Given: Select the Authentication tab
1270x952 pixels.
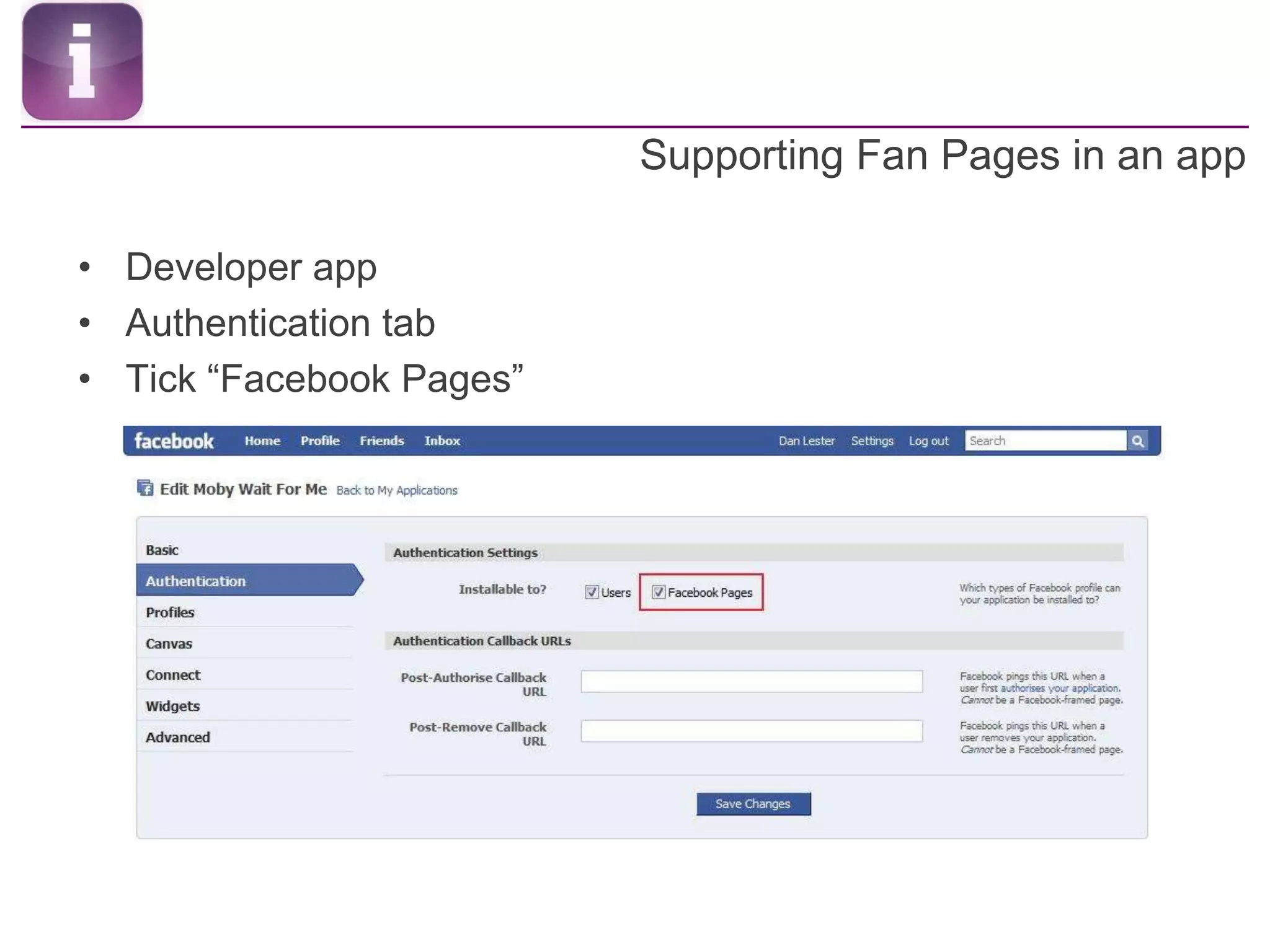Looking at the screenshot, I should point(249,581).
